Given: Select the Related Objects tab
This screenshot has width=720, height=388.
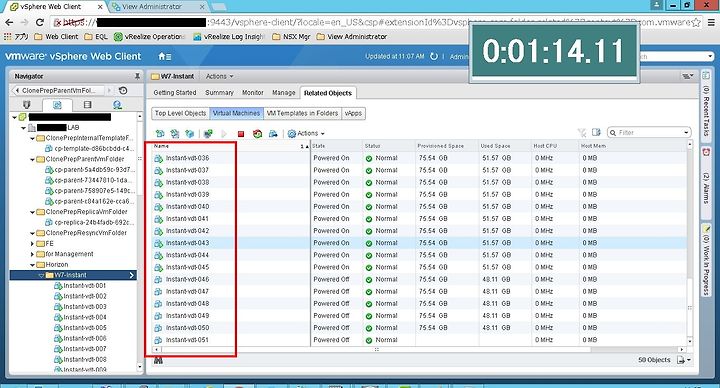Looking at the screenshot, I should point(328,93).
